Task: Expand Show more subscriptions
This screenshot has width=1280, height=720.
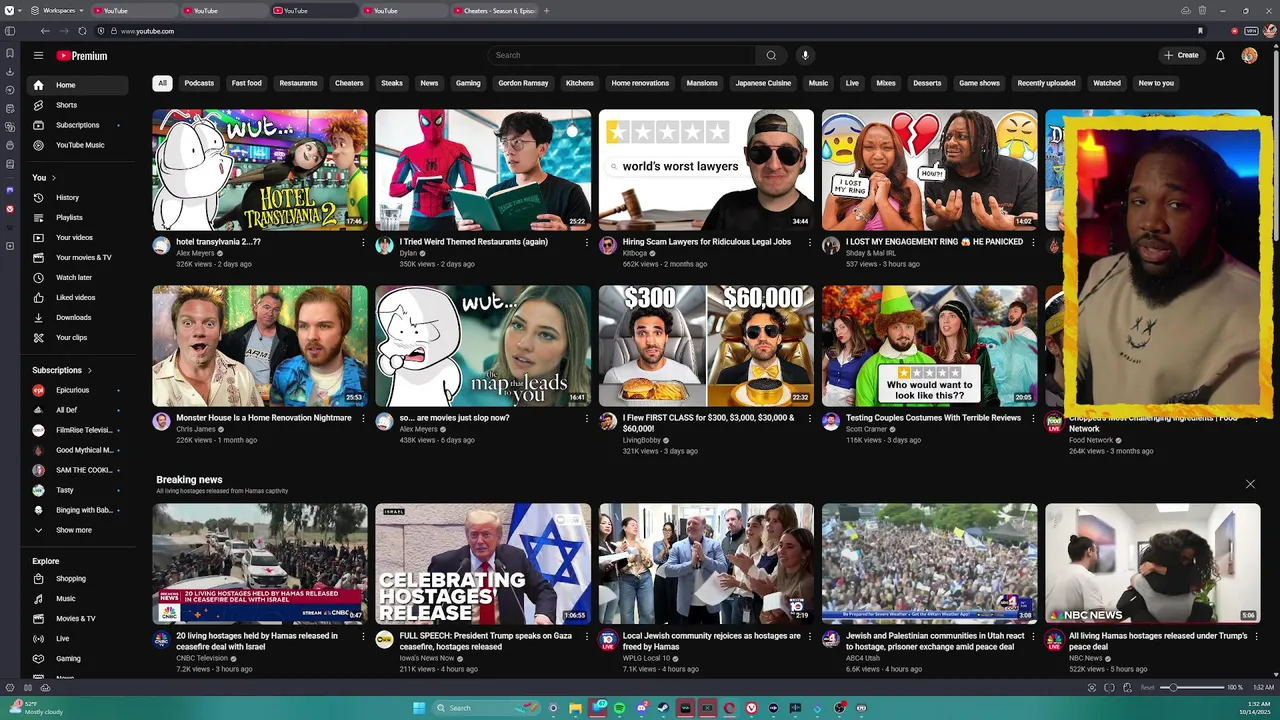Action: click(x=78, y=530)
